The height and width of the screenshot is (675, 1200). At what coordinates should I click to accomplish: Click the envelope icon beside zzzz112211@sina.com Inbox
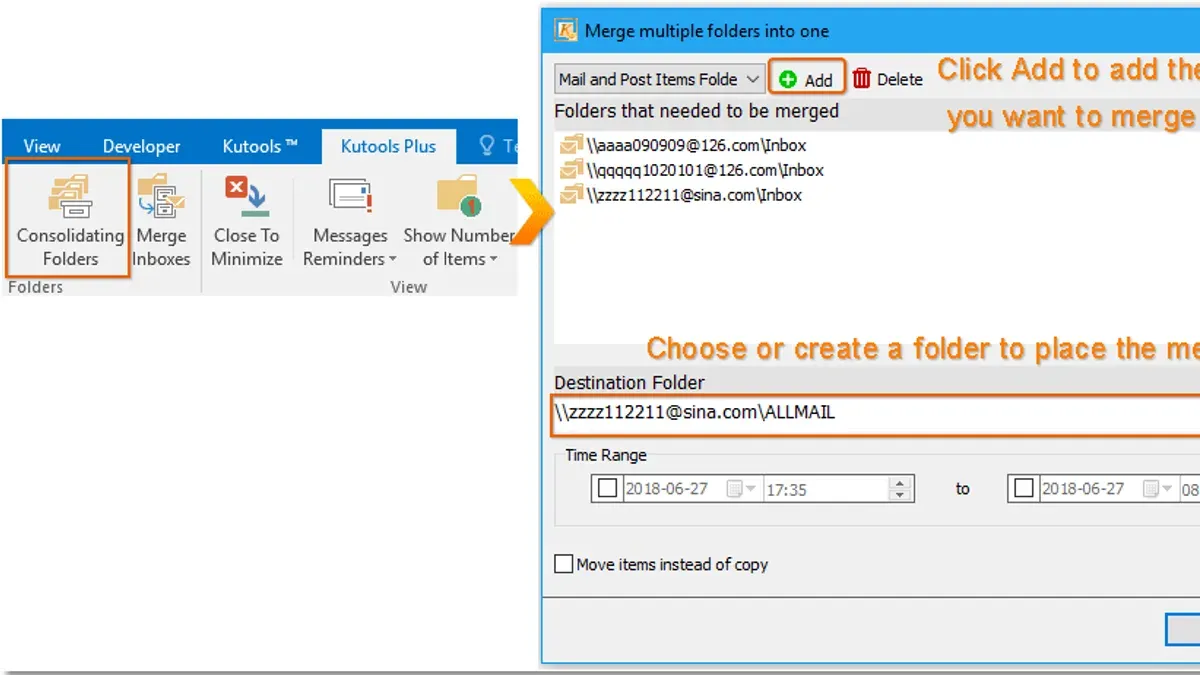click(571, 195)
